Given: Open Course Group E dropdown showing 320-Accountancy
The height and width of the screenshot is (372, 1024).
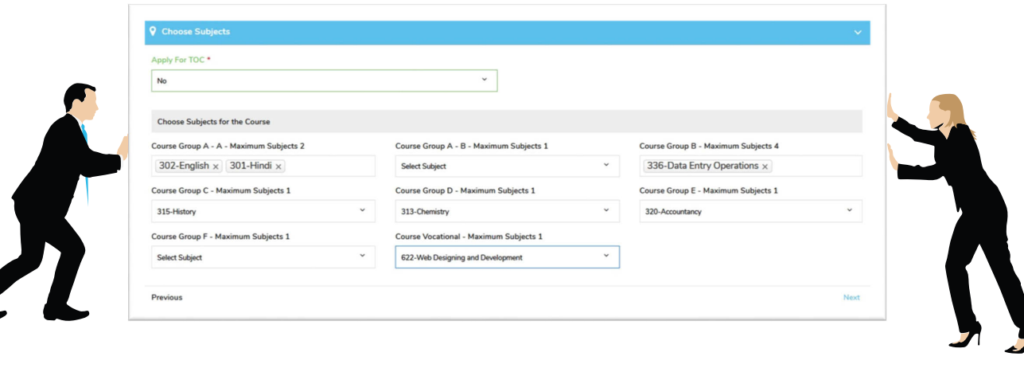Looking at the screenshot, I should [x=750, y=211].
